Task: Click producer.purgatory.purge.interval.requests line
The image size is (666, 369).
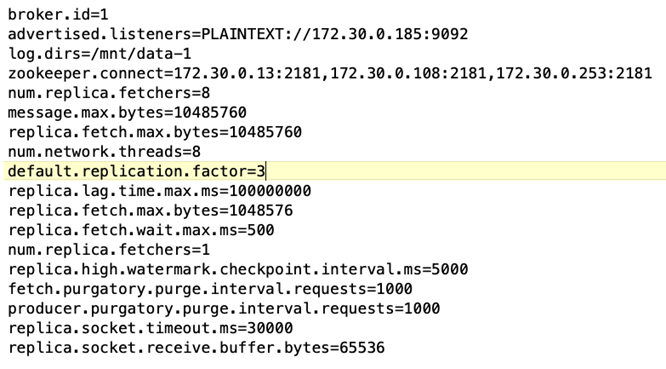Action: tap(224, 308)
